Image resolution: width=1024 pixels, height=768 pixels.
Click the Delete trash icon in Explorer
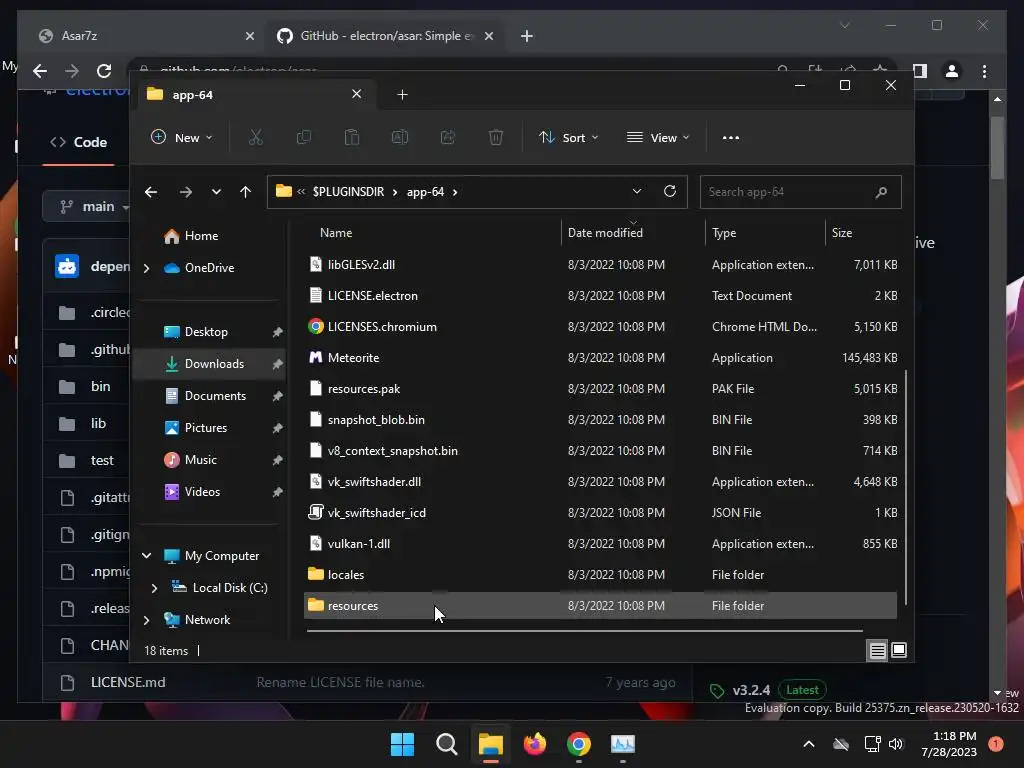click(x=496, y=138)
